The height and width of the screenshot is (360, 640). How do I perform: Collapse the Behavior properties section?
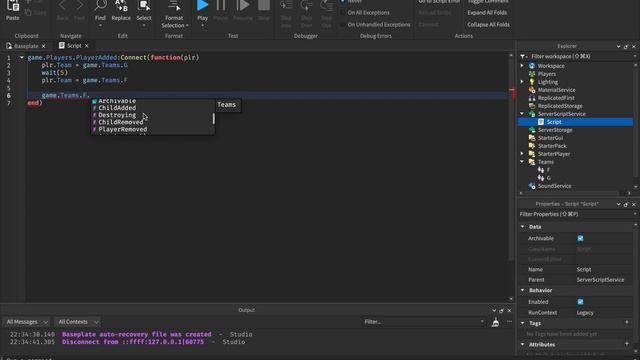coord(523,290)
